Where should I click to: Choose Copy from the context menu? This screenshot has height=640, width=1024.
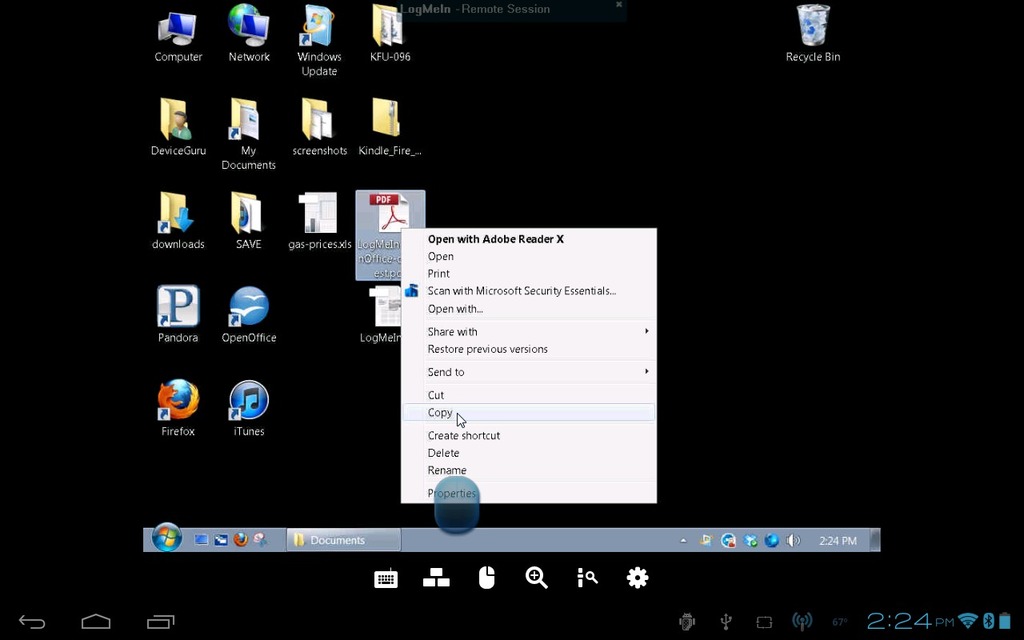[528, 413]
